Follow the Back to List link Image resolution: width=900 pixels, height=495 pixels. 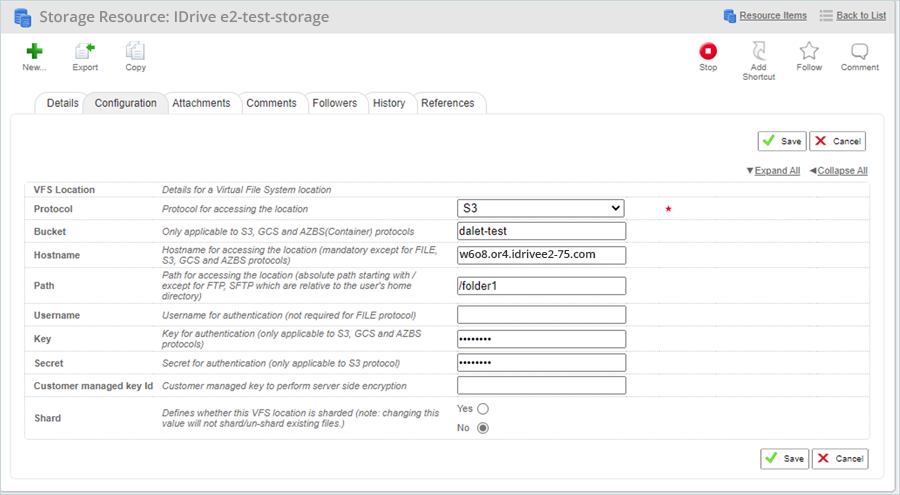861,16
